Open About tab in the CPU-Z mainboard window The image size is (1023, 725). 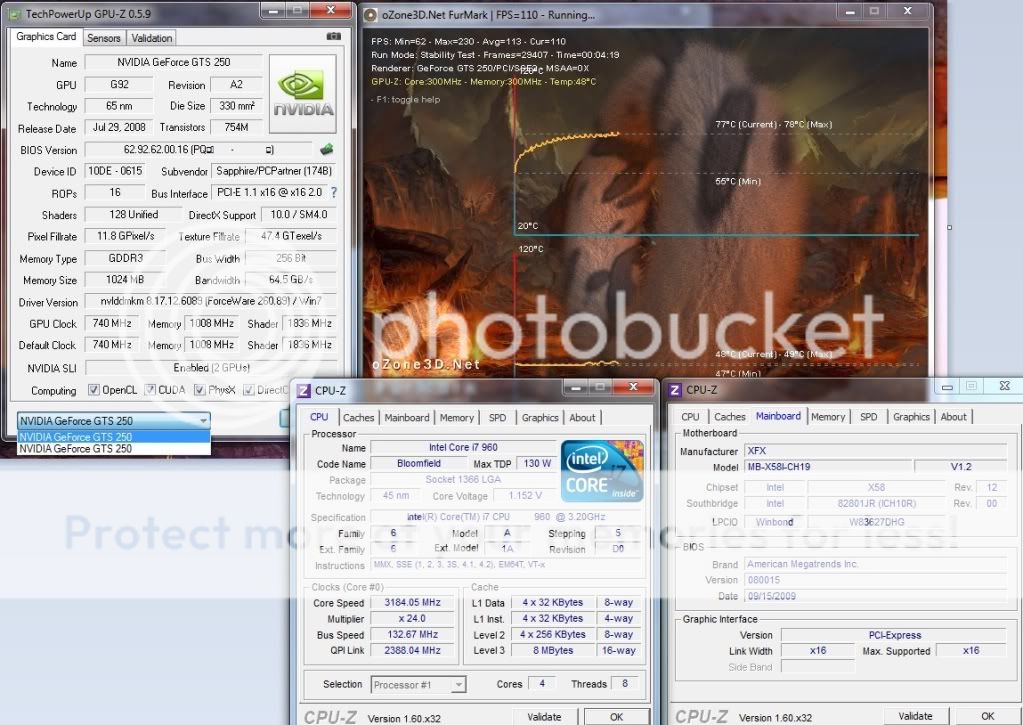click(x=953, y=417)
